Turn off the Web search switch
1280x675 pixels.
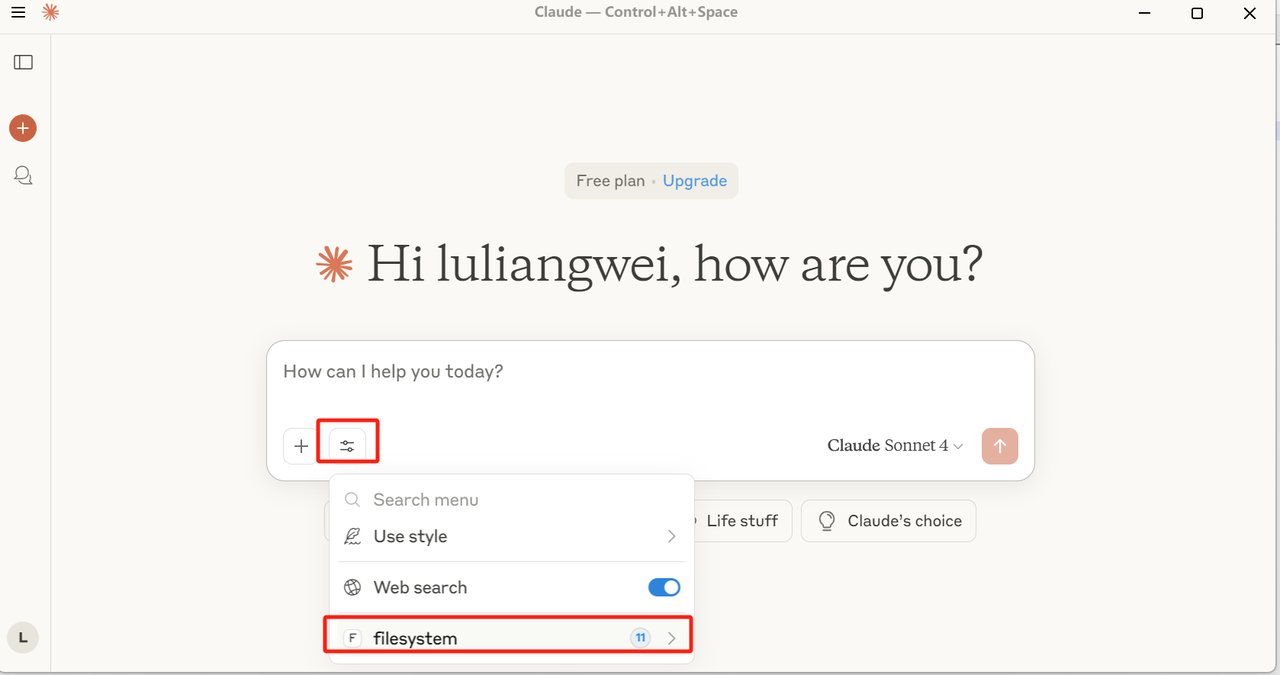click(664, 588)
